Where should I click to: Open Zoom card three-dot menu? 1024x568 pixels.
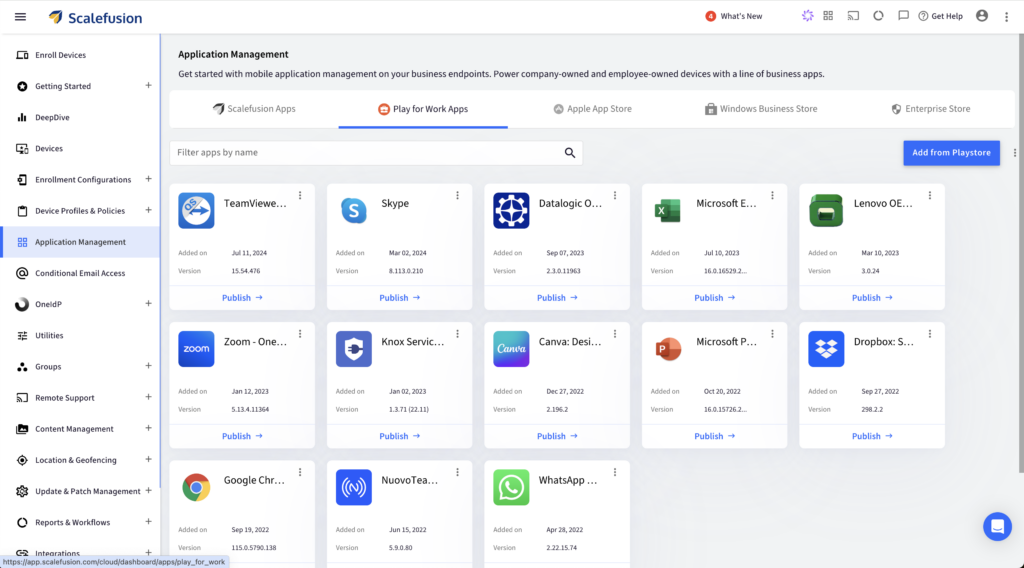300,334
